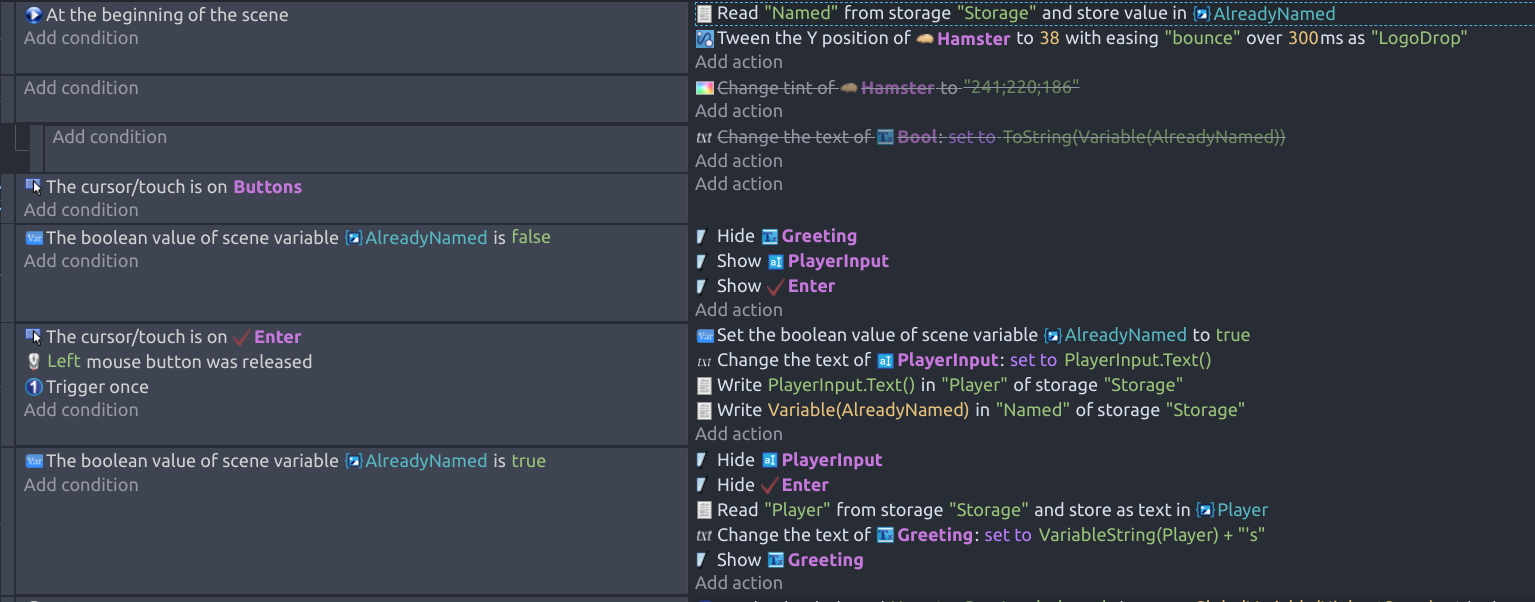Select the storage icon beside Read "Named" action
The height and width of the screenshot is (602, 1535).
click(x=704, y=14)
